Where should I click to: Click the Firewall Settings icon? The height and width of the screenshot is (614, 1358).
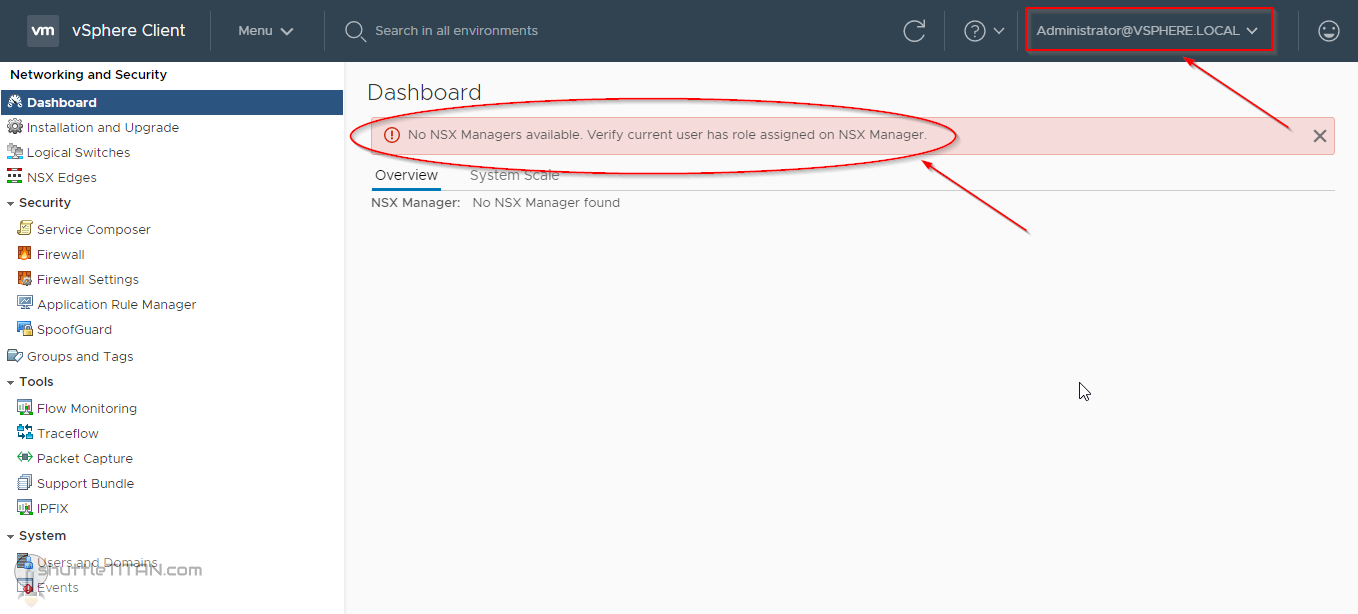pyautogui.click(x=25, y=279)
